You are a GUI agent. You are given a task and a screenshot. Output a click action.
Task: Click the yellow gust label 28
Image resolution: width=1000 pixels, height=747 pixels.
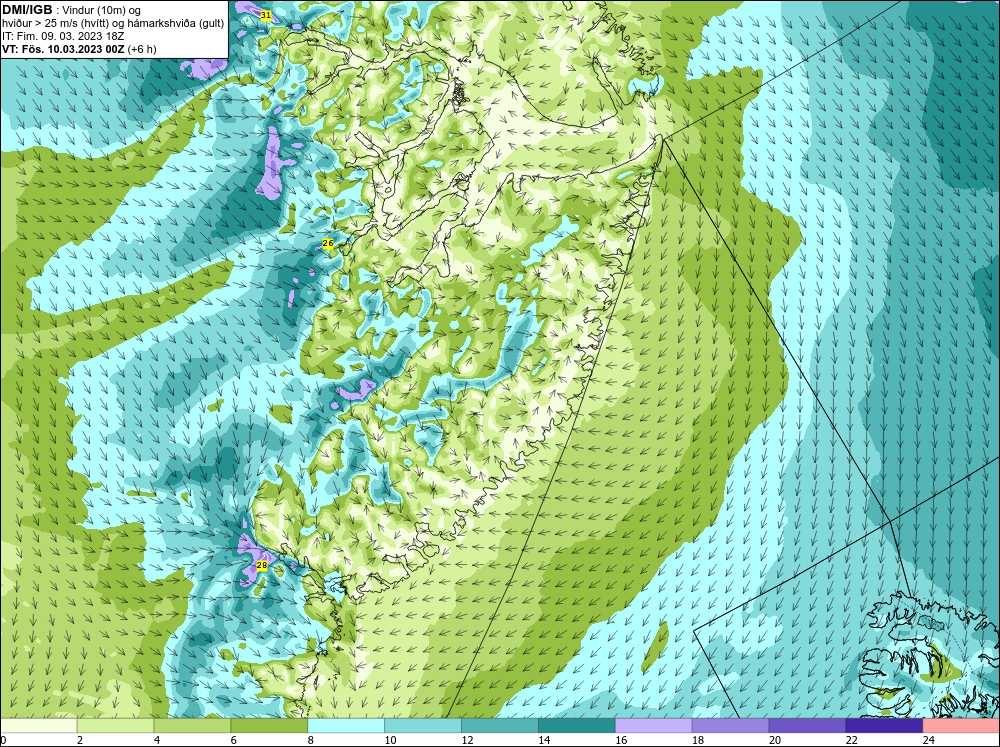tap(261, 565)
